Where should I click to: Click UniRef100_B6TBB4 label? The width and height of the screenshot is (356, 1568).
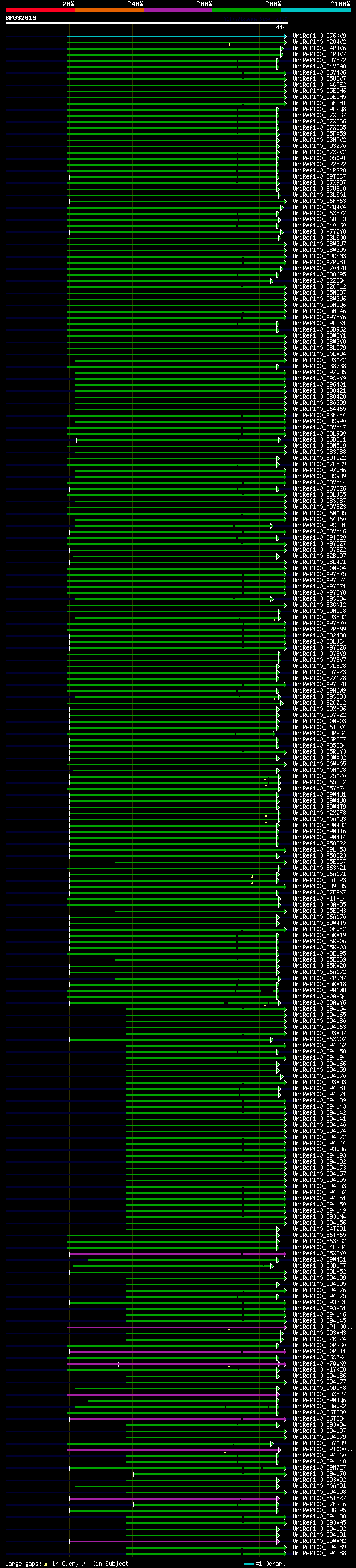tap(319, 1418)
